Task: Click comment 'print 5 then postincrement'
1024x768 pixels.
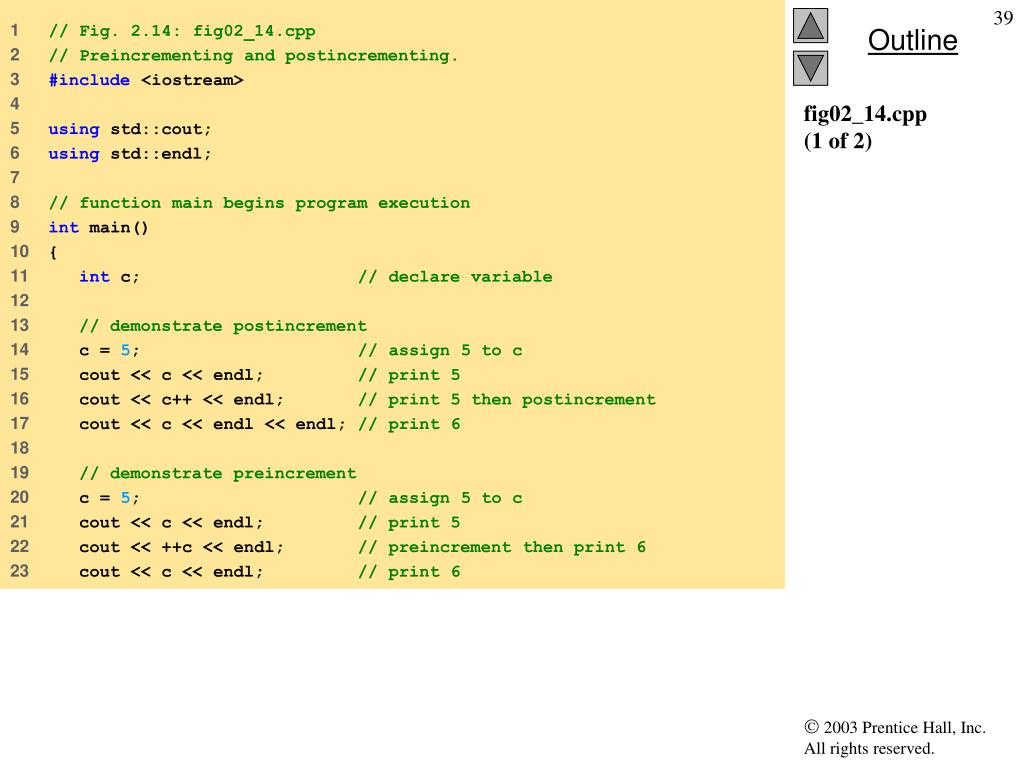Action: click(522, 400)
